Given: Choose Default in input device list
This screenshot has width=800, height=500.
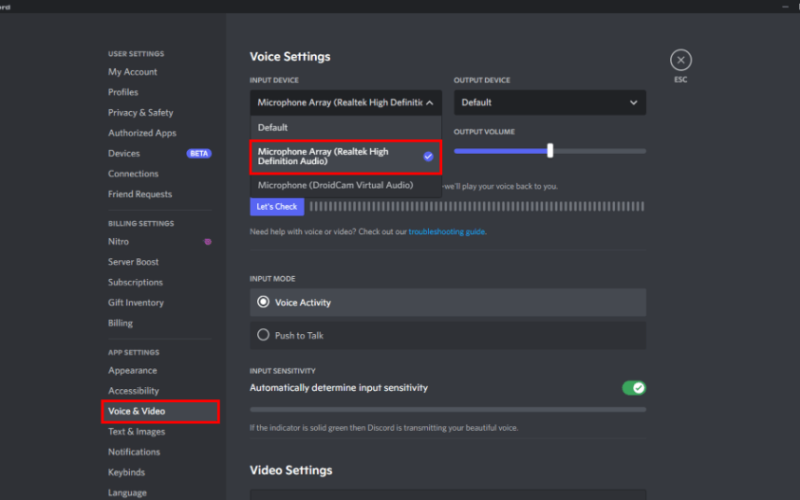Looking at the screenshot, I should pyautogui.click(x=345, y=128).
